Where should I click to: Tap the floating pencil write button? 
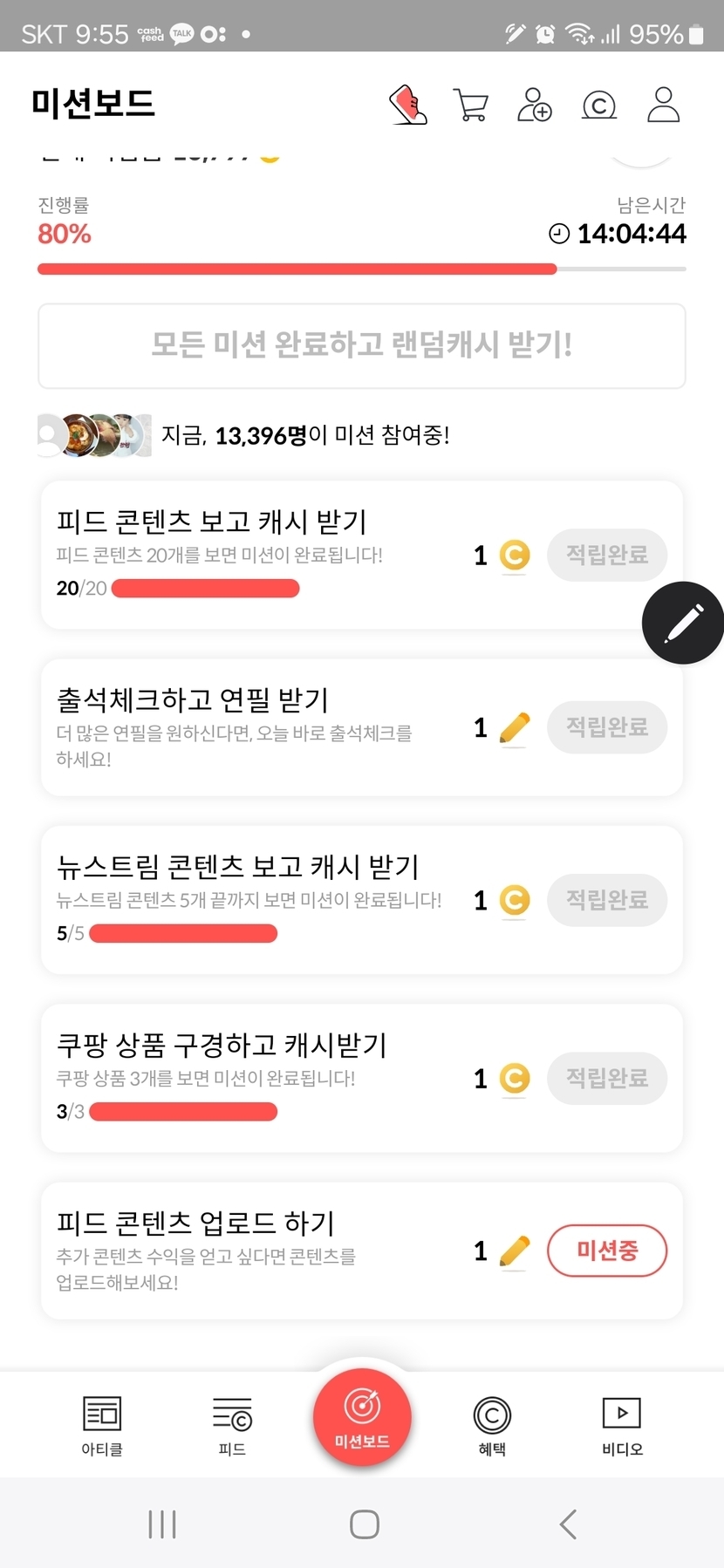682,623
